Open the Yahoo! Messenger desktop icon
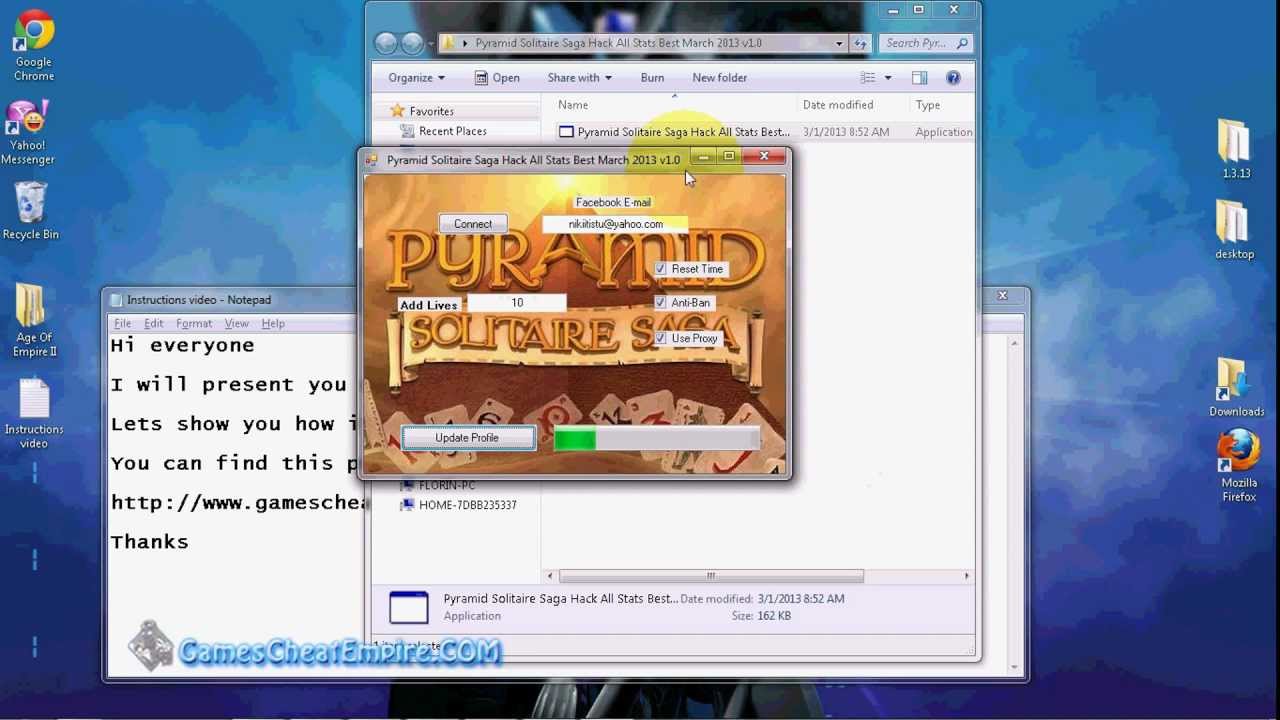 click(28, 132)
